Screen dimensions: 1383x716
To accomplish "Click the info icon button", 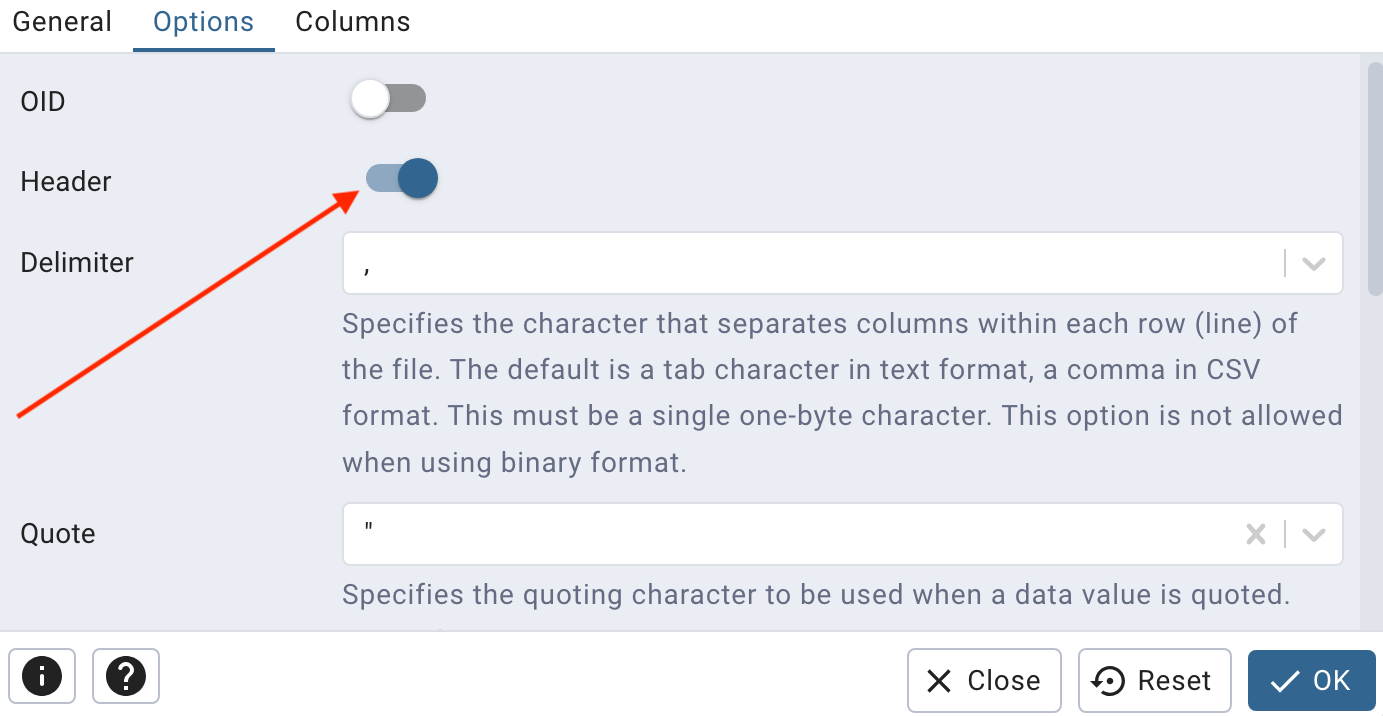I will click(42, 677).
